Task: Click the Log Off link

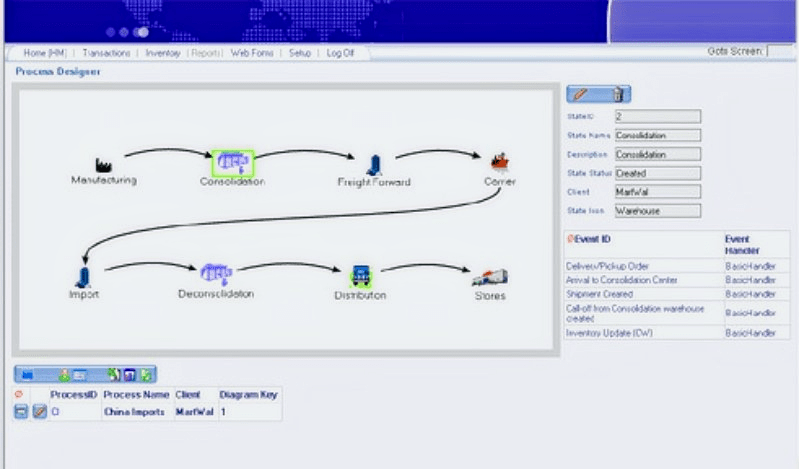Action: (340, 52)
